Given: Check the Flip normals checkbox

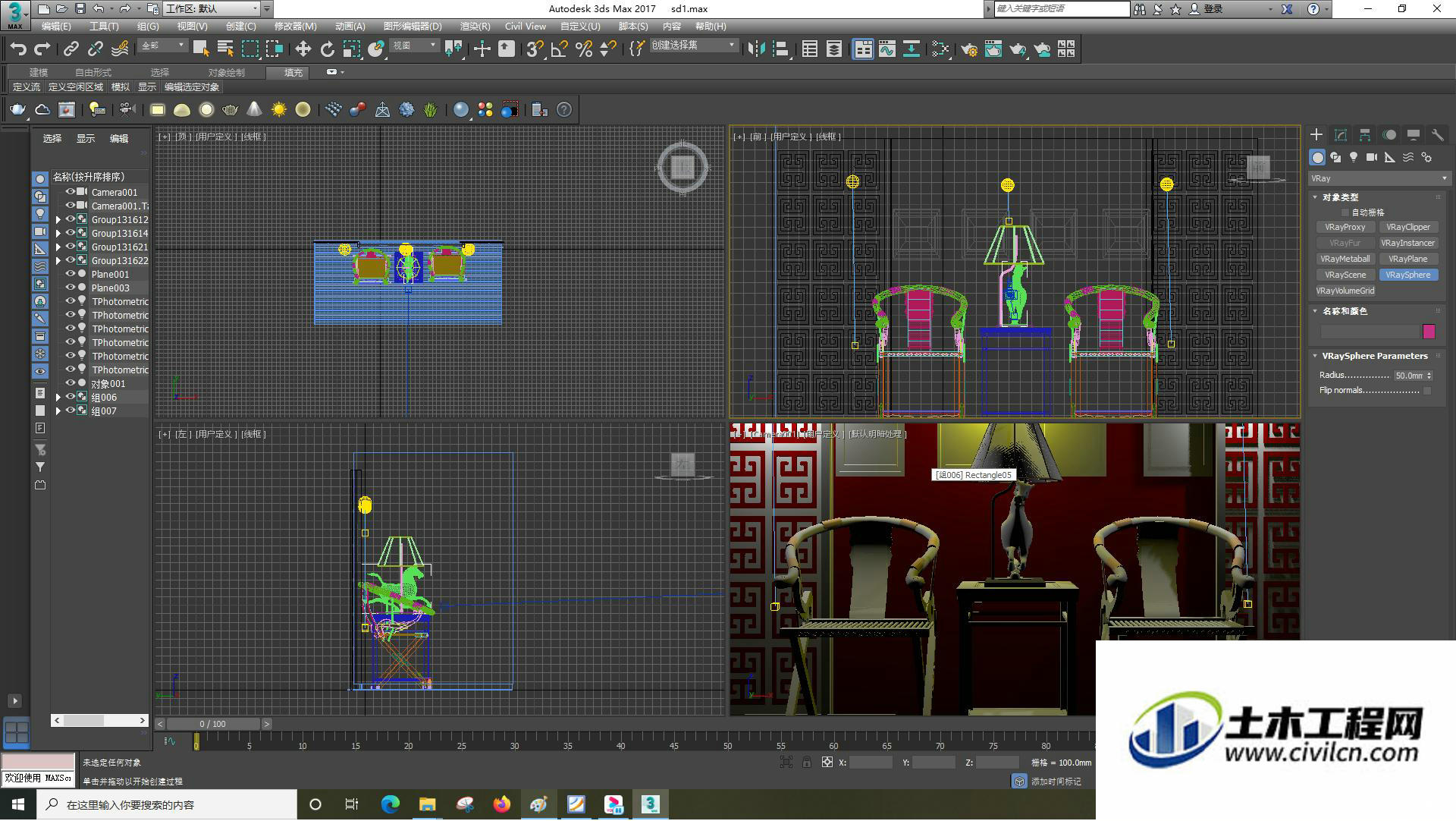Looking at the screenshot, I should coord(1427,391).
